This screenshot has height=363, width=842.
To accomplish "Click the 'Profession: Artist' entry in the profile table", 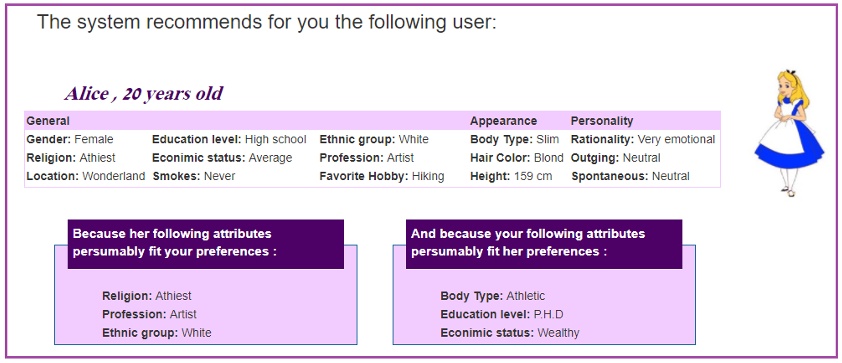I will click(x=367, y=158).
